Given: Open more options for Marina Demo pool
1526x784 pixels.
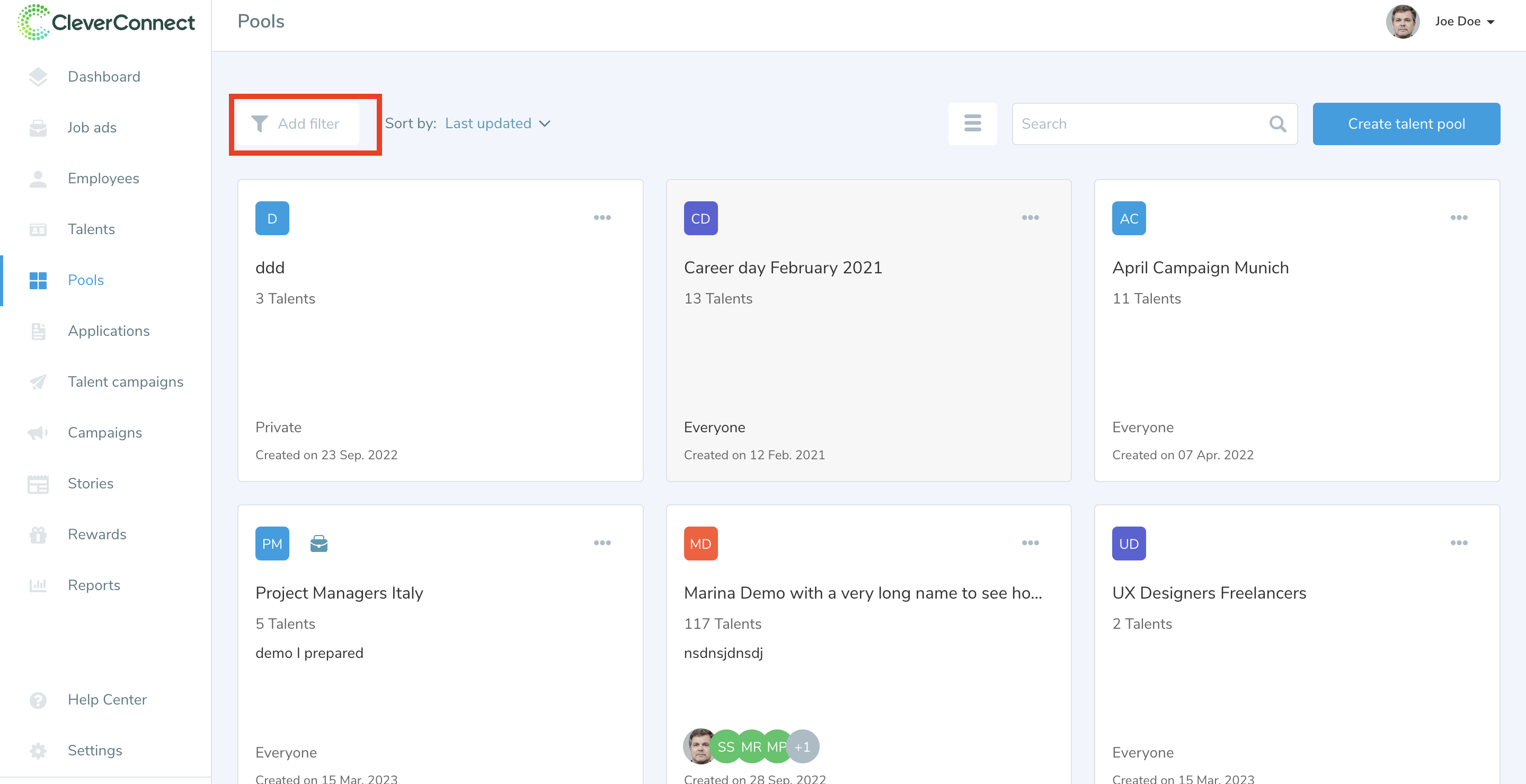Looking at the screenshot, I should (1030, 542).
